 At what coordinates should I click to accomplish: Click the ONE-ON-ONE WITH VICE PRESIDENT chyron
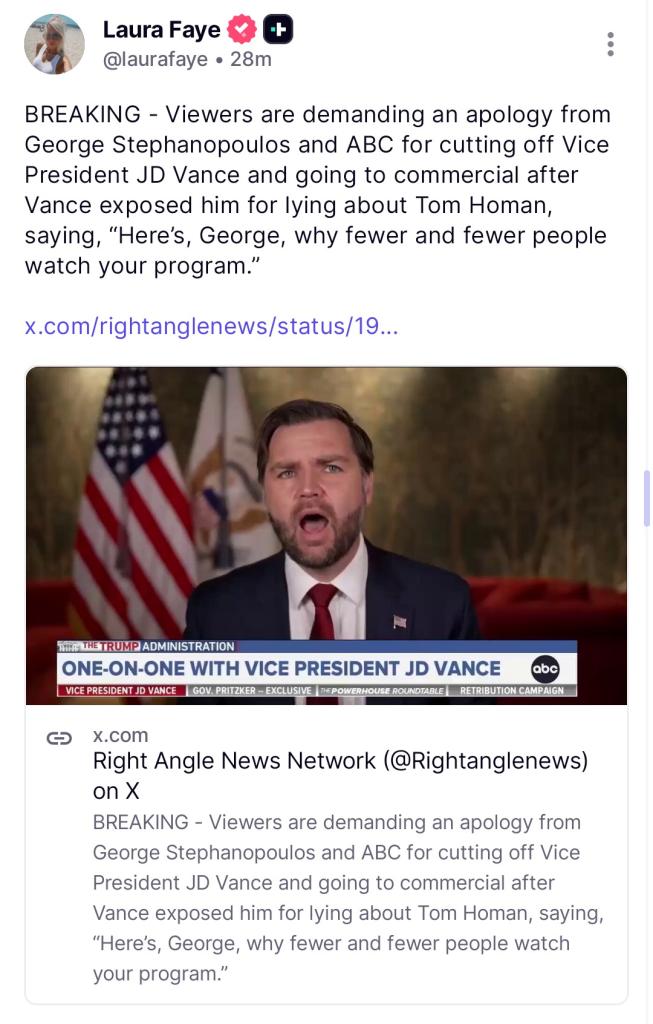coord(280,668)
